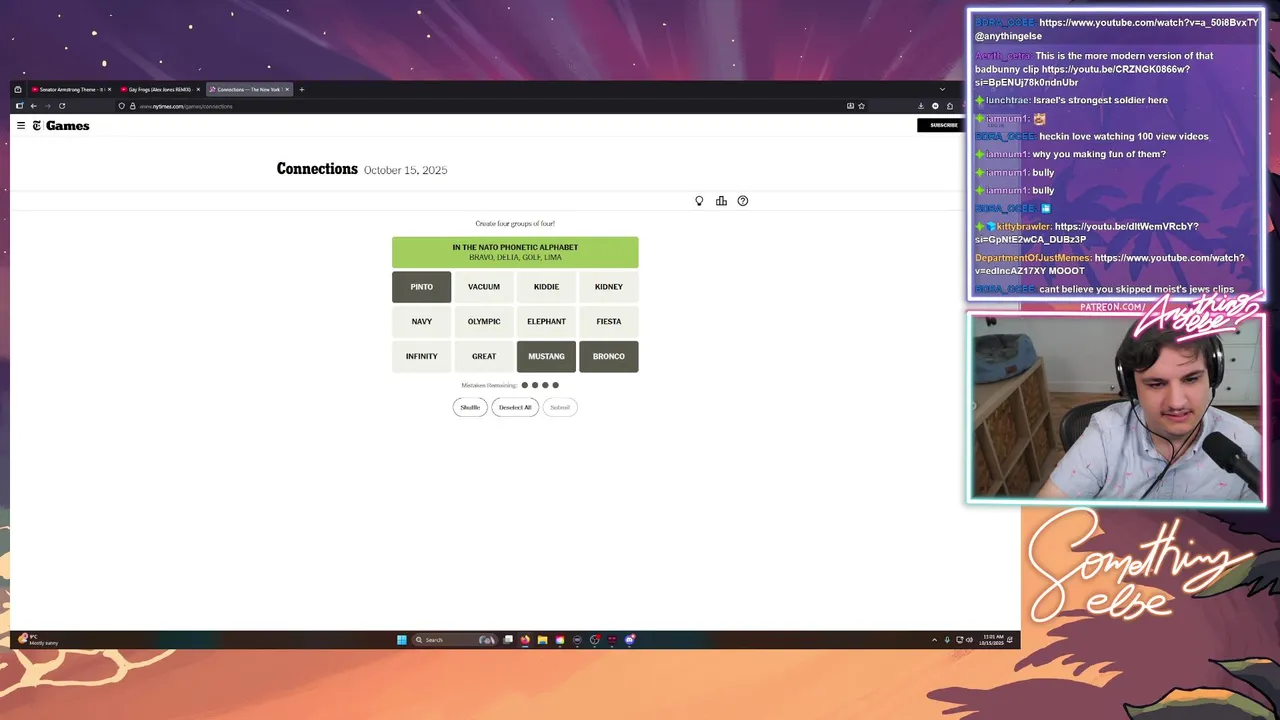Expand the list all tabs chevron

point(942,89)
